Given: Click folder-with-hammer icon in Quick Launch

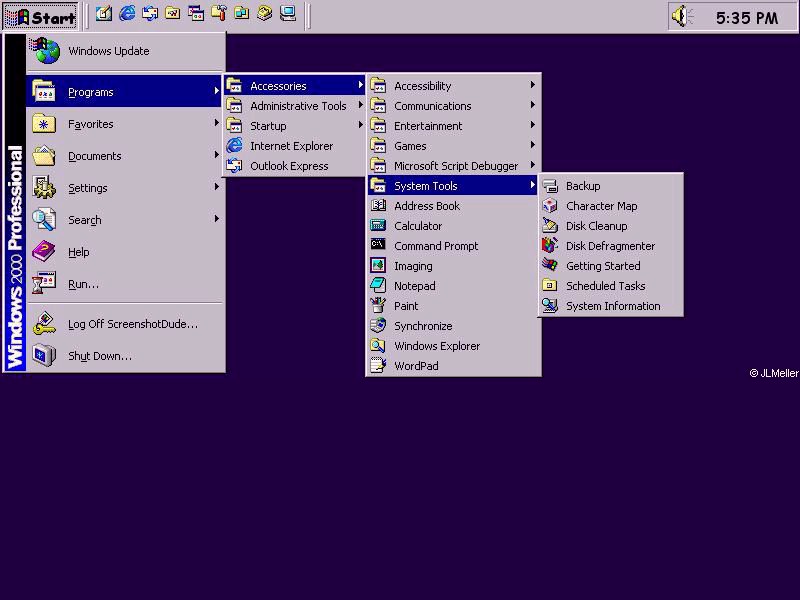Looking at the screenshot, I should click(219, 14).
